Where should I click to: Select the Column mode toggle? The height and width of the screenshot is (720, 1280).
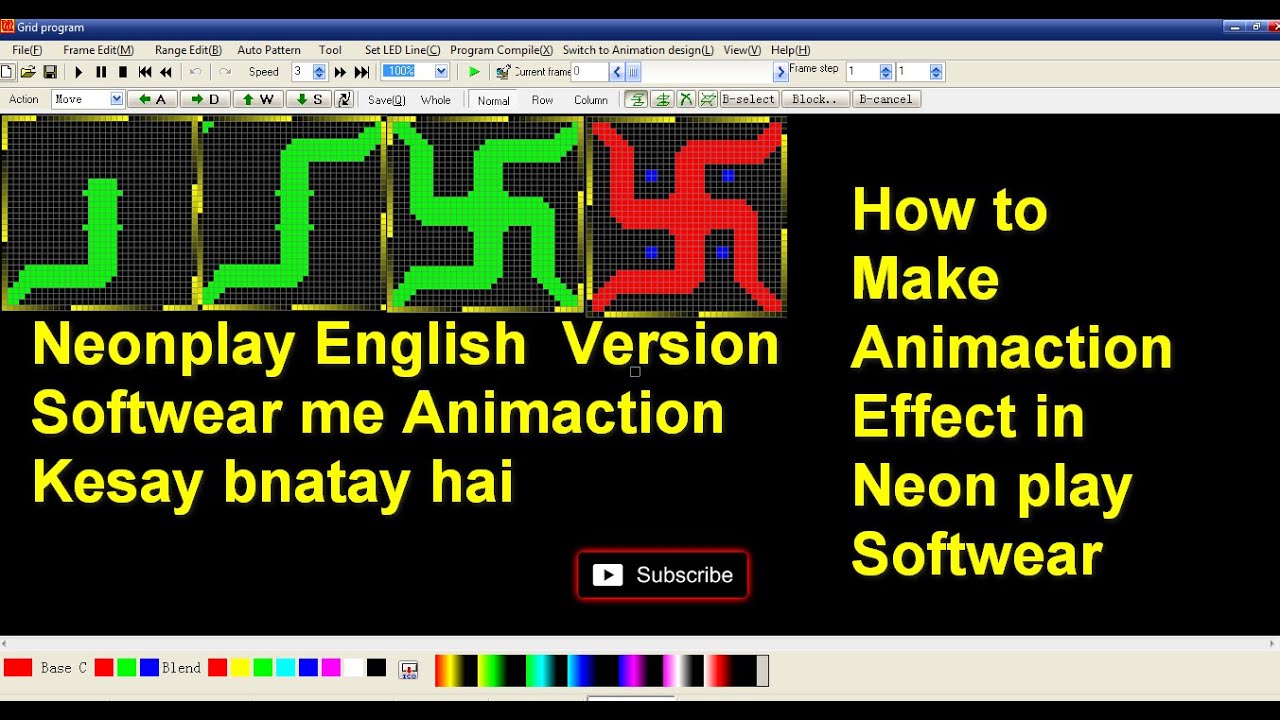[x=591, y=100]
